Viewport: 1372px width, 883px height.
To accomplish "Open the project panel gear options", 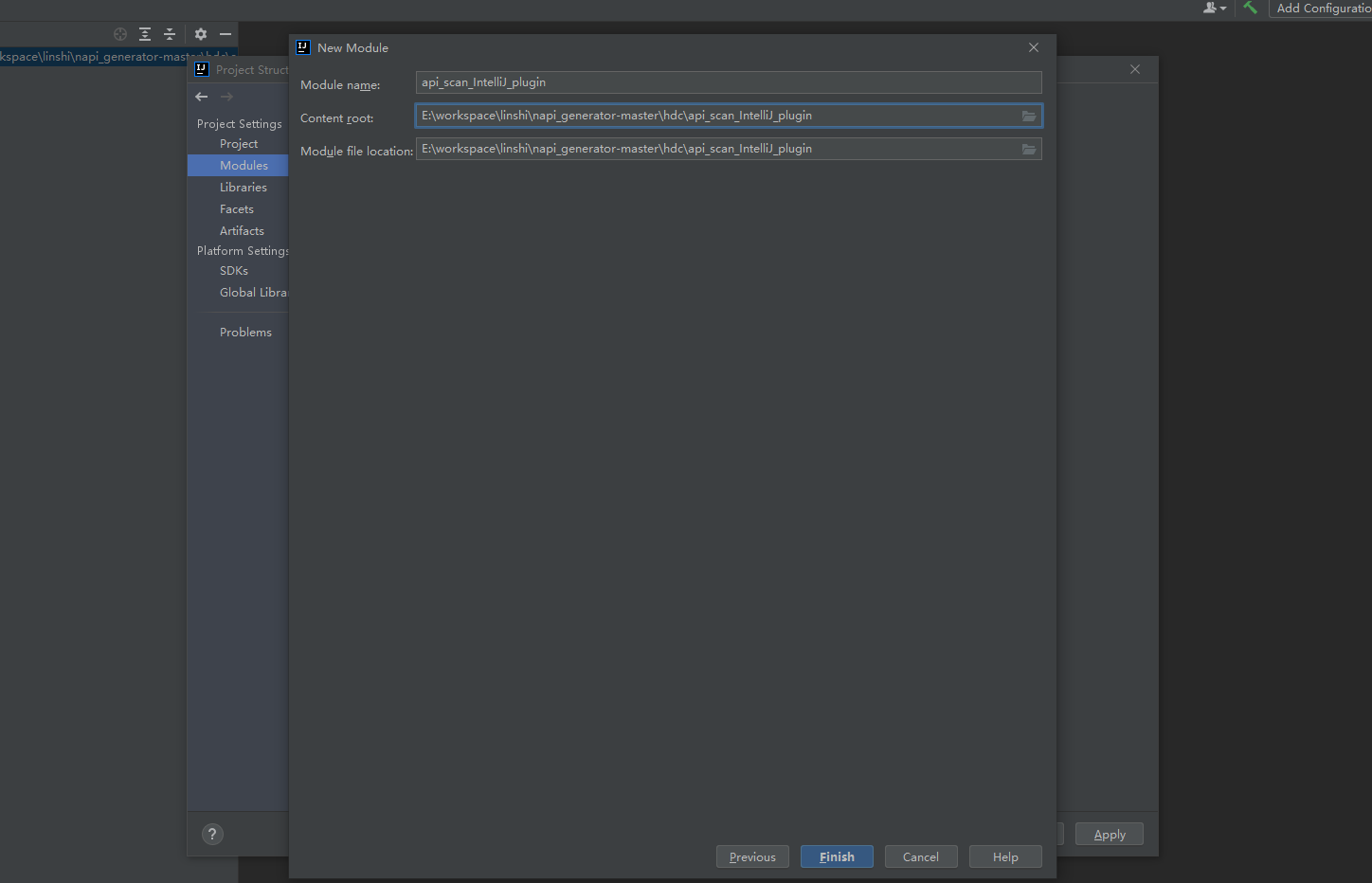I will (201, 34).
